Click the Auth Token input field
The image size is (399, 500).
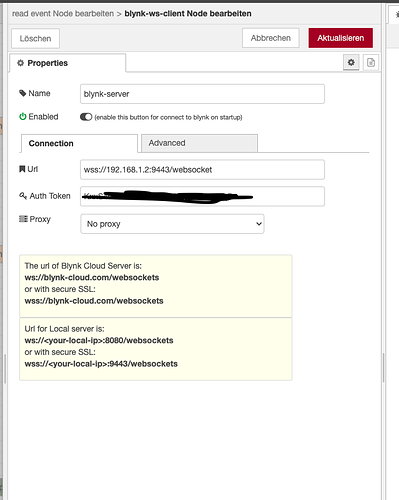pyautogui.click(x=202, y=196)
